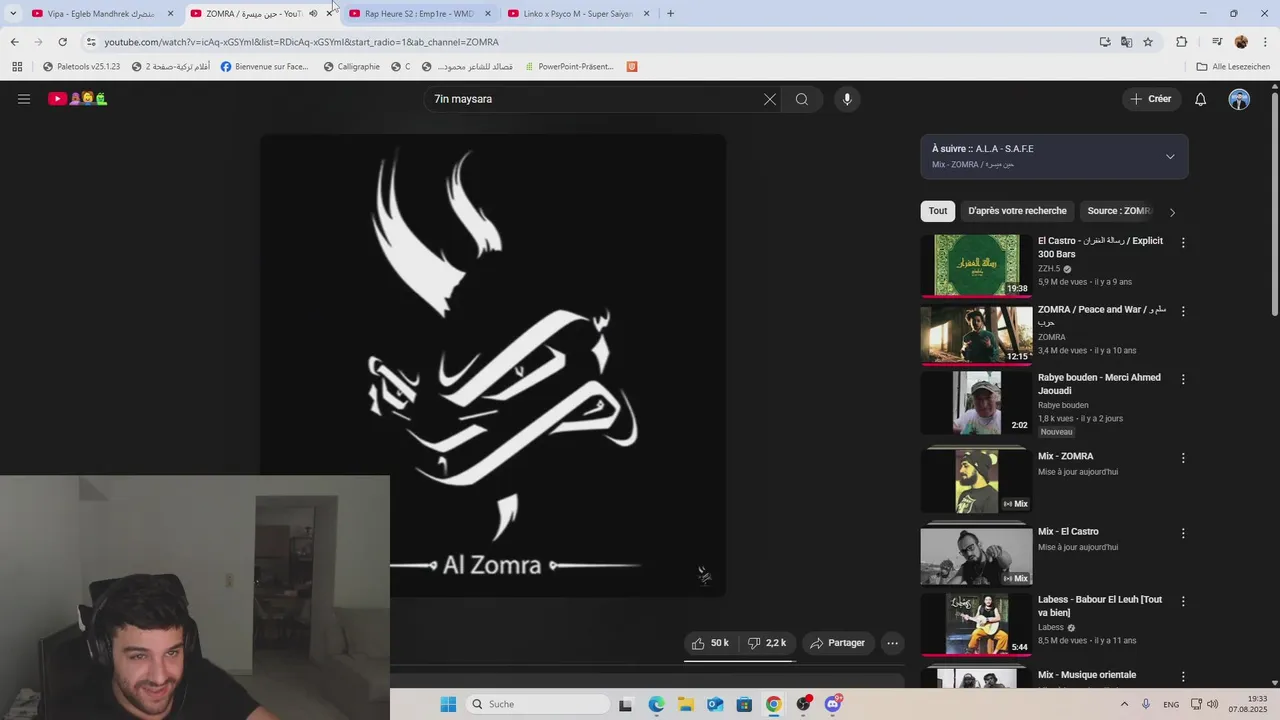This screenshot has width=1280, height=720.
Task: Select the Tout filter chip
Action: click(938, 211)
